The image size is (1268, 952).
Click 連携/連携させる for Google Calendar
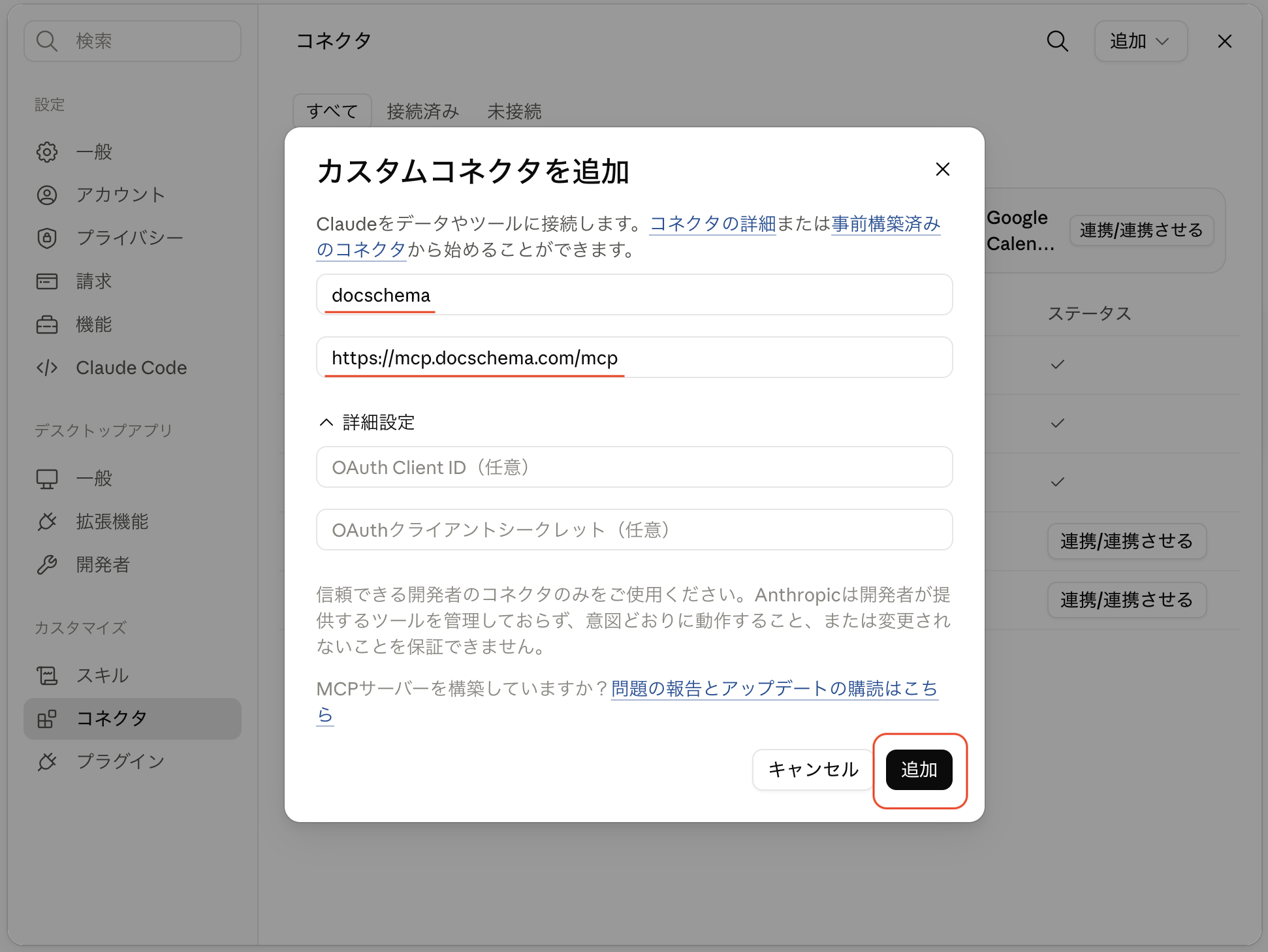tap(1141, 230)
